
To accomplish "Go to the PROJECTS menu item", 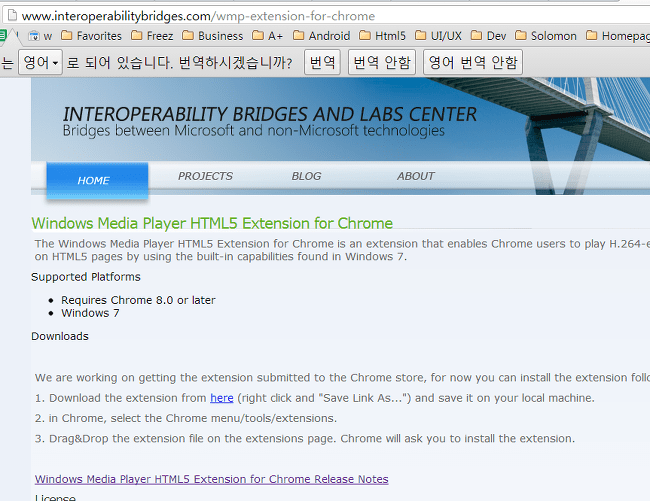I will point(205,176).
